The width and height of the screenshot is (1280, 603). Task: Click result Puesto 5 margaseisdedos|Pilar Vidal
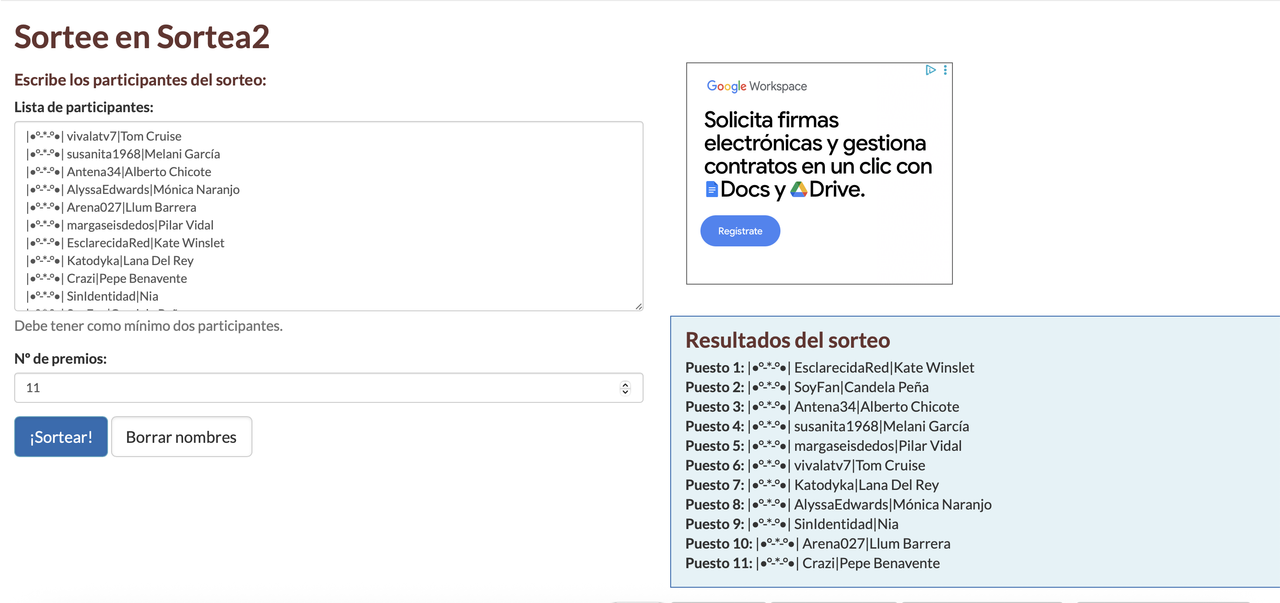click(x=824, y=446)
